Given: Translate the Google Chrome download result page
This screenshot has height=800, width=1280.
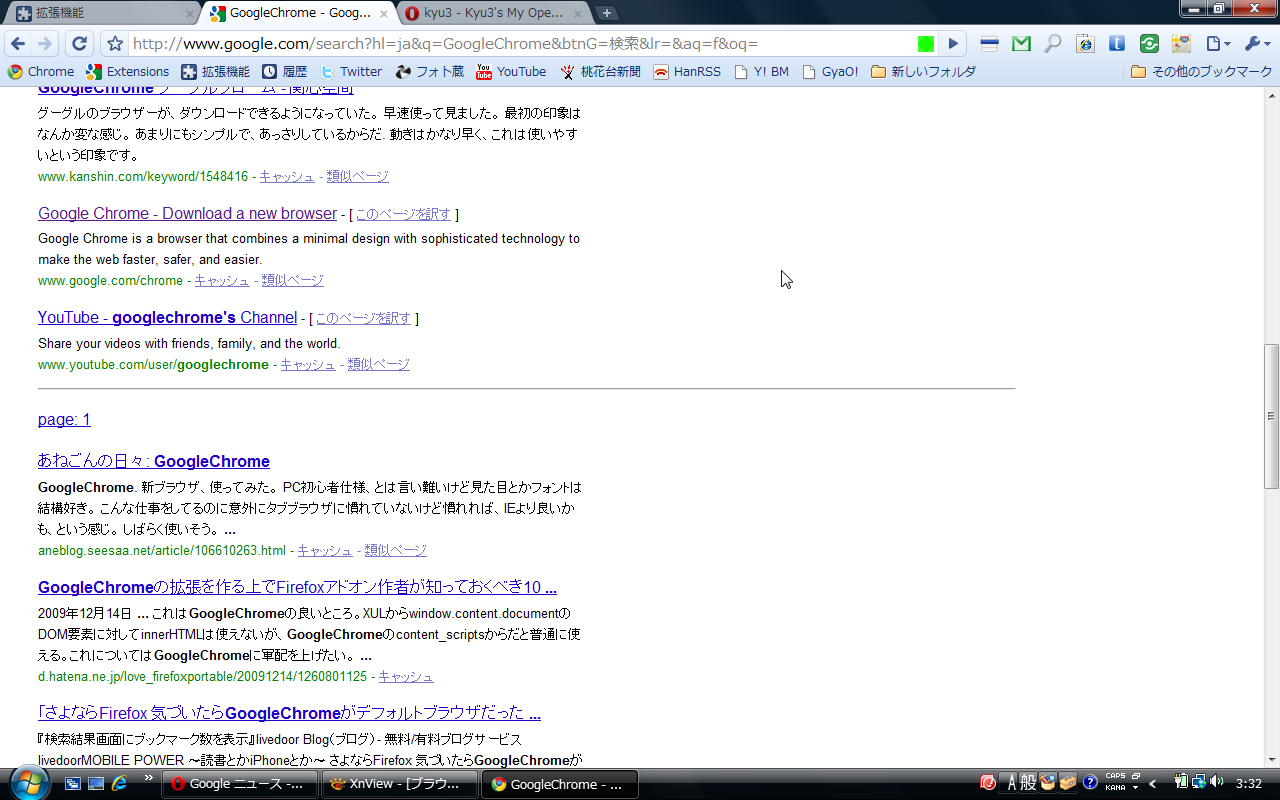Looking at the screenshot, I should [403, 214].
